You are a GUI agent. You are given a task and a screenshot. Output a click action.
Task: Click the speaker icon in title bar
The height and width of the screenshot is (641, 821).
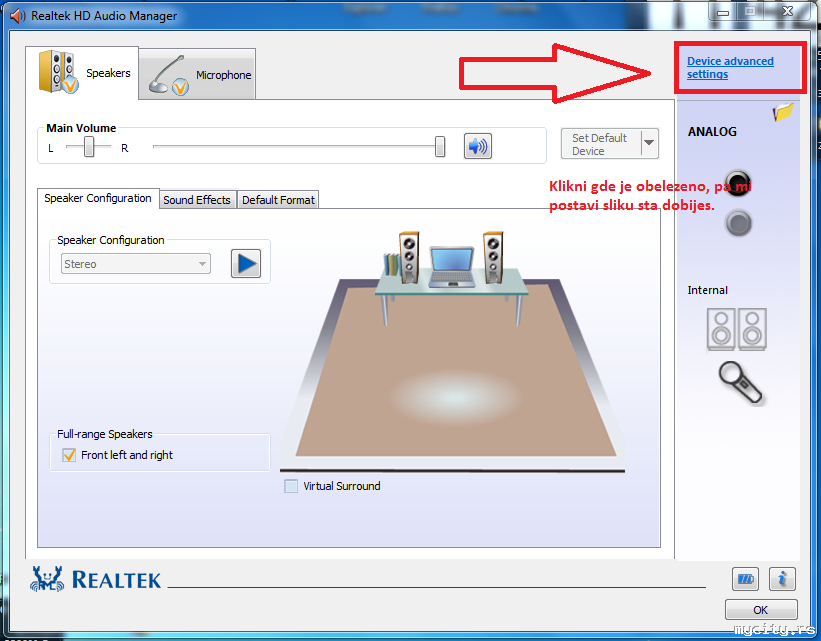click(x=17, y=16)
